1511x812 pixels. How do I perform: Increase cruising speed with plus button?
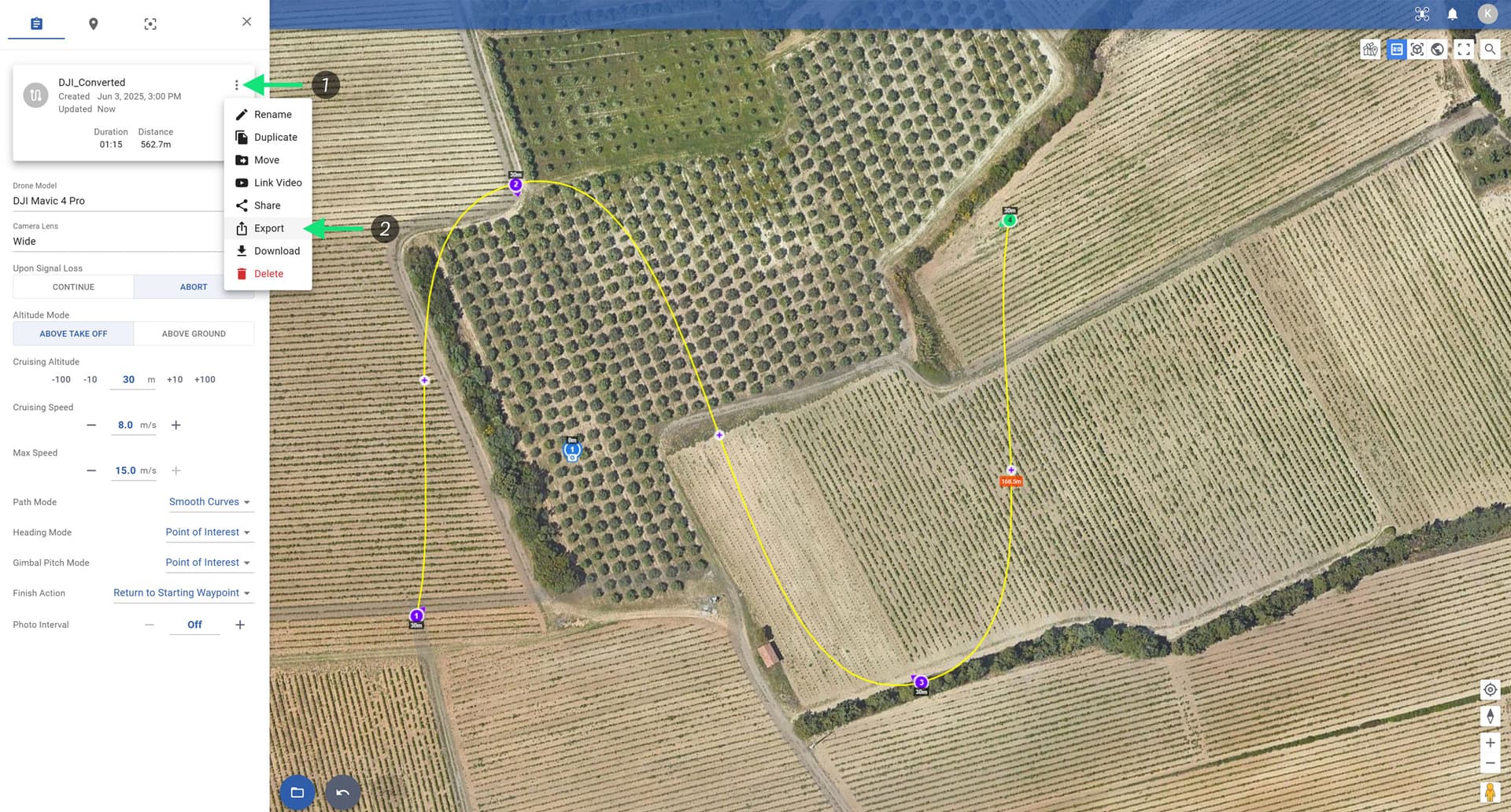point(176,425)
